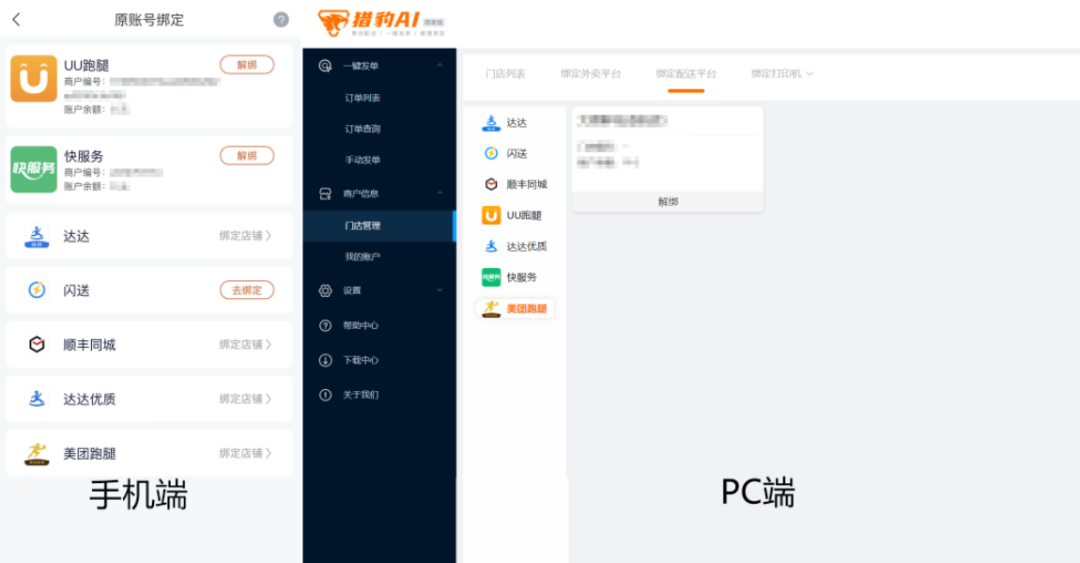1080x563 pixels.
Task: Open 门店管理 in sidebar
Action: 379,226
